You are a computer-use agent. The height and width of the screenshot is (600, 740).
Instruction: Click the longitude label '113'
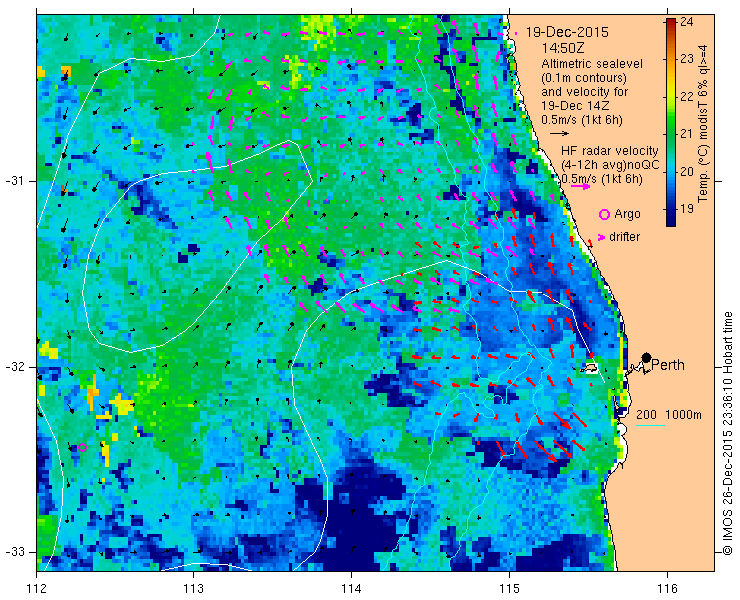click(x=193, y=589)
